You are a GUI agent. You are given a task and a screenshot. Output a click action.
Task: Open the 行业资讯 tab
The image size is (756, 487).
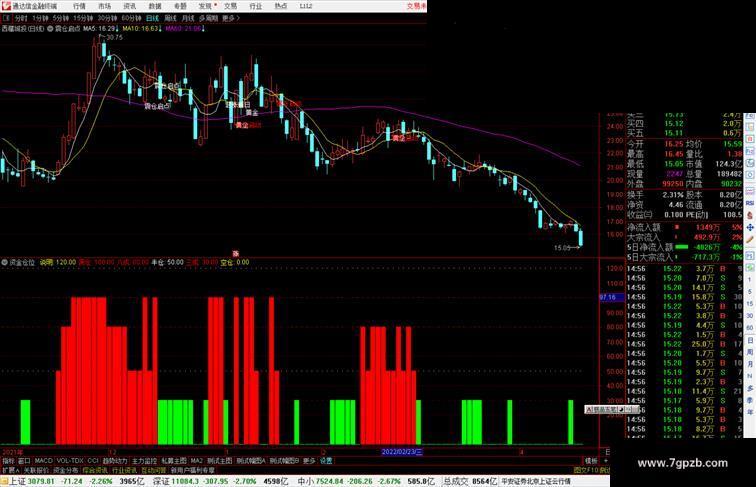click(x=124, y=470)
